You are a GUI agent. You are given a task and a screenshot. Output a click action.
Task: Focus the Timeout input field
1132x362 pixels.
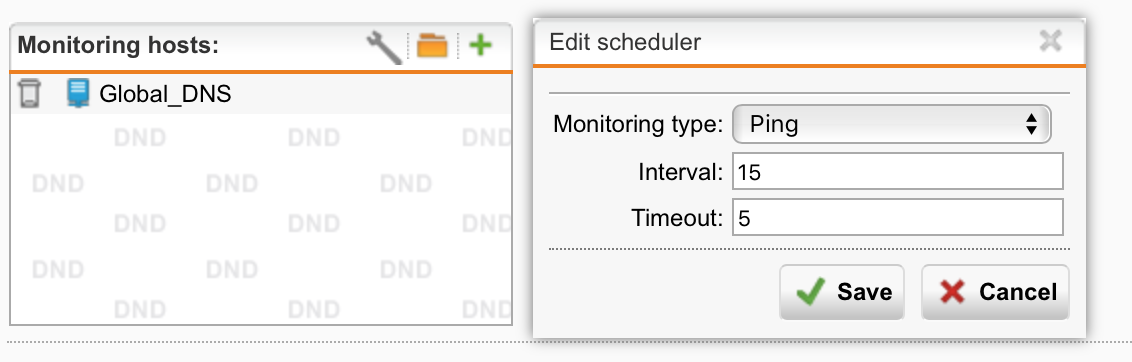tap(897, 217)
